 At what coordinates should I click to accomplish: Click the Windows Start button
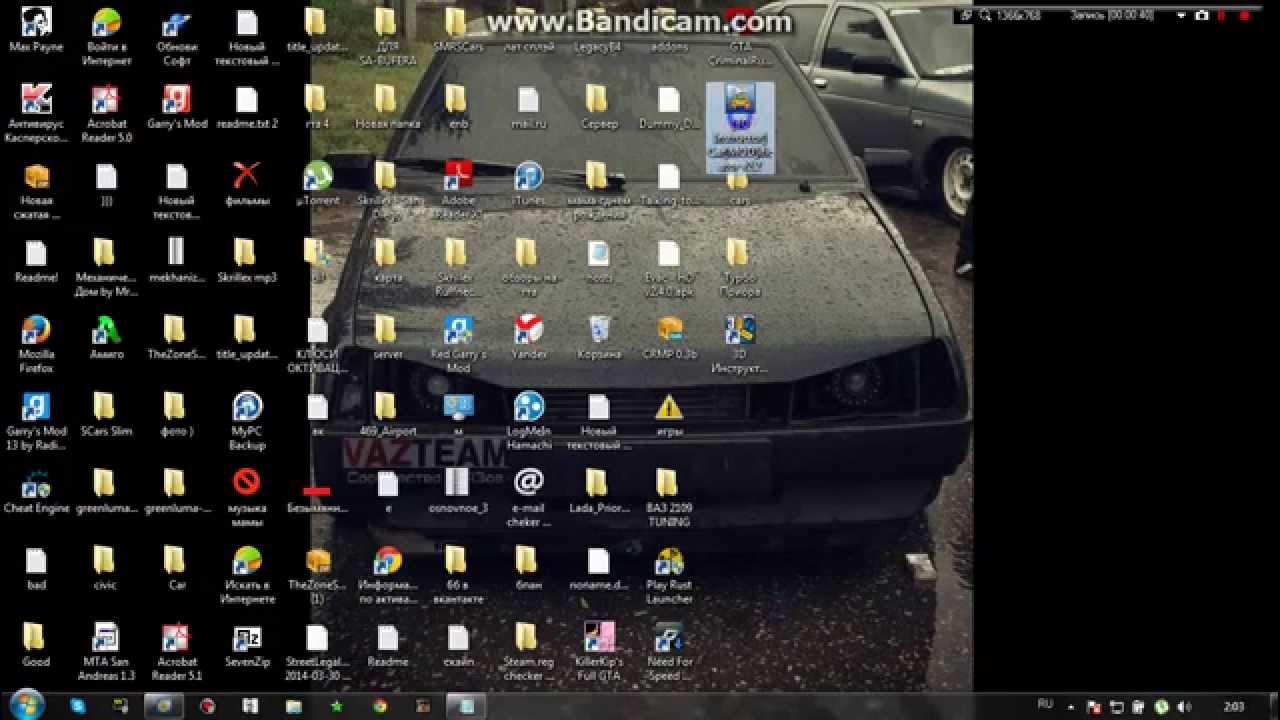(25, 703)
